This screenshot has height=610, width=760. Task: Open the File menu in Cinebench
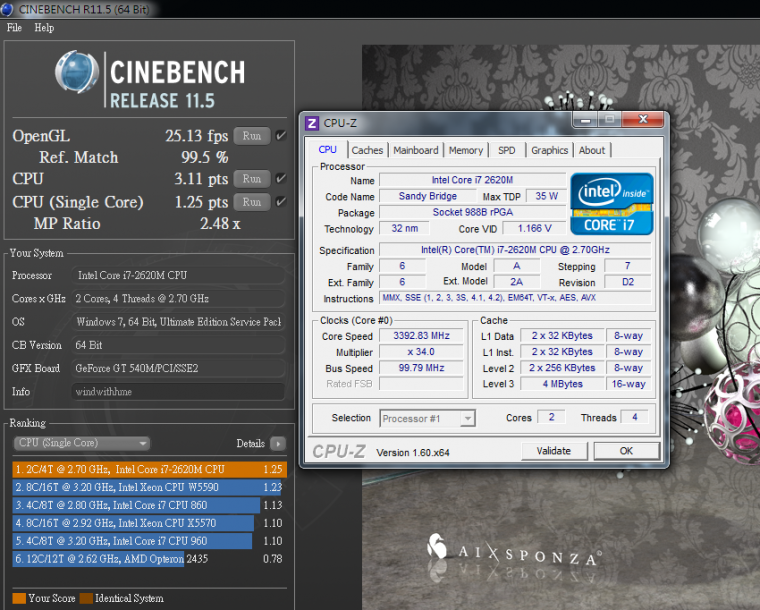tap(14, 28)
